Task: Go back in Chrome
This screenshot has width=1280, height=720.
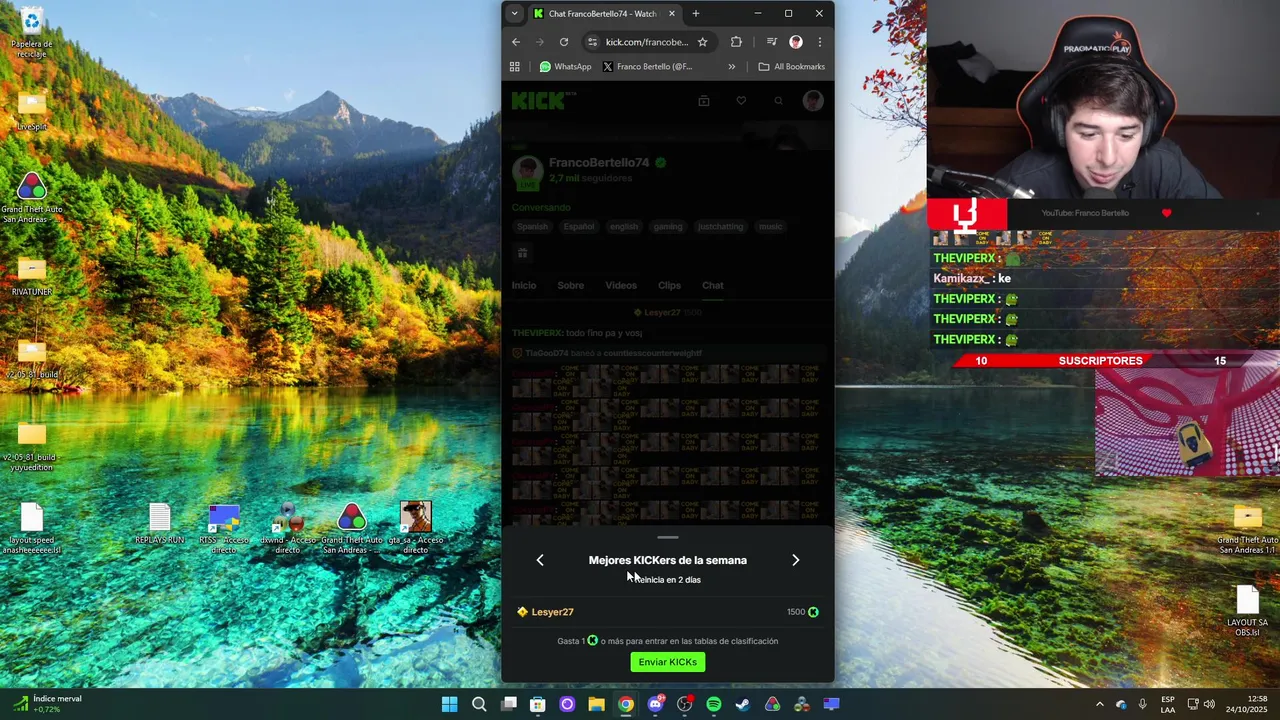Action: pos(516,42)
